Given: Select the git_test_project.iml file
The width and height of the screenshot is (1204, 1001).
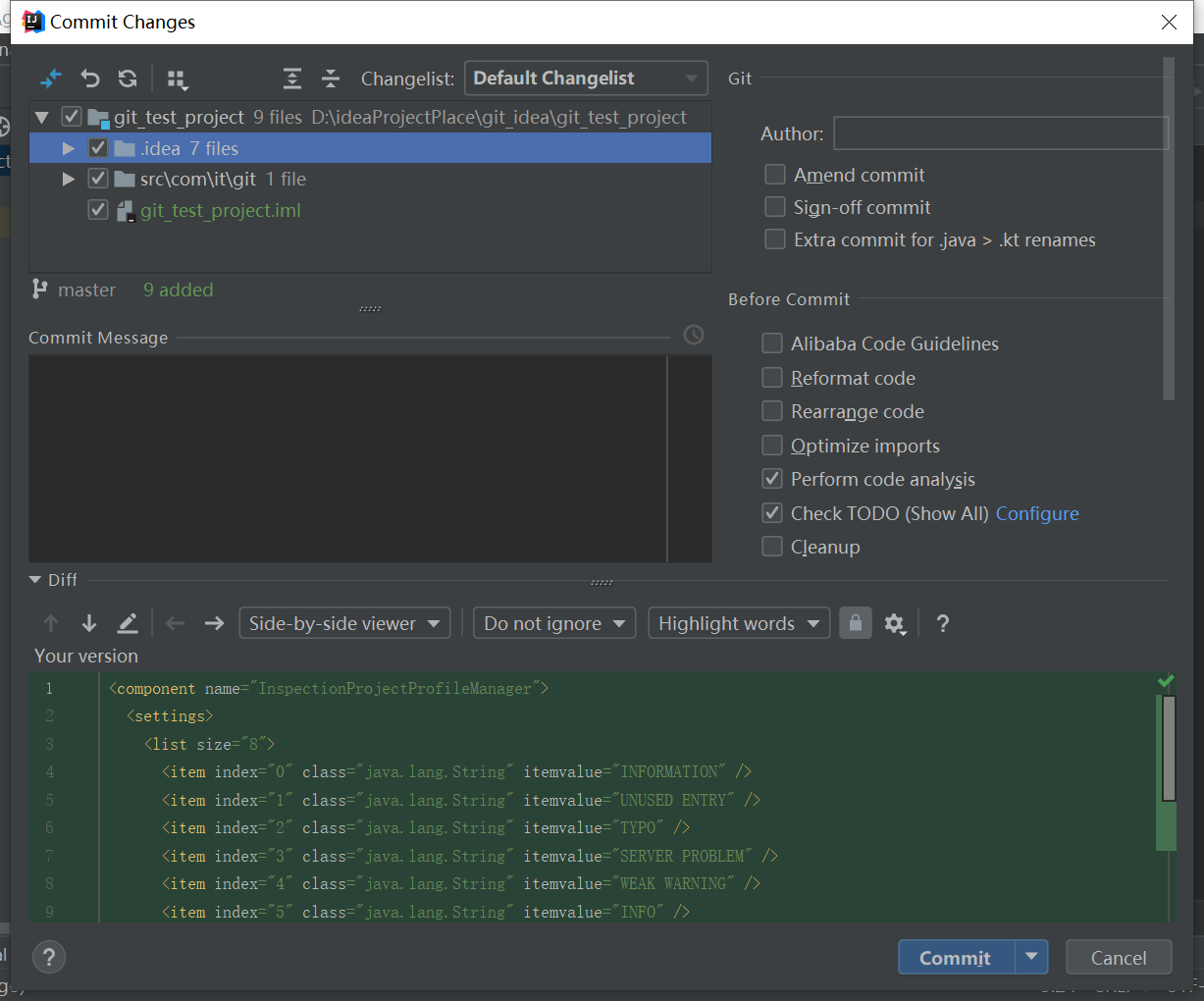Looking at the screenshot, I should coord(221,210).
